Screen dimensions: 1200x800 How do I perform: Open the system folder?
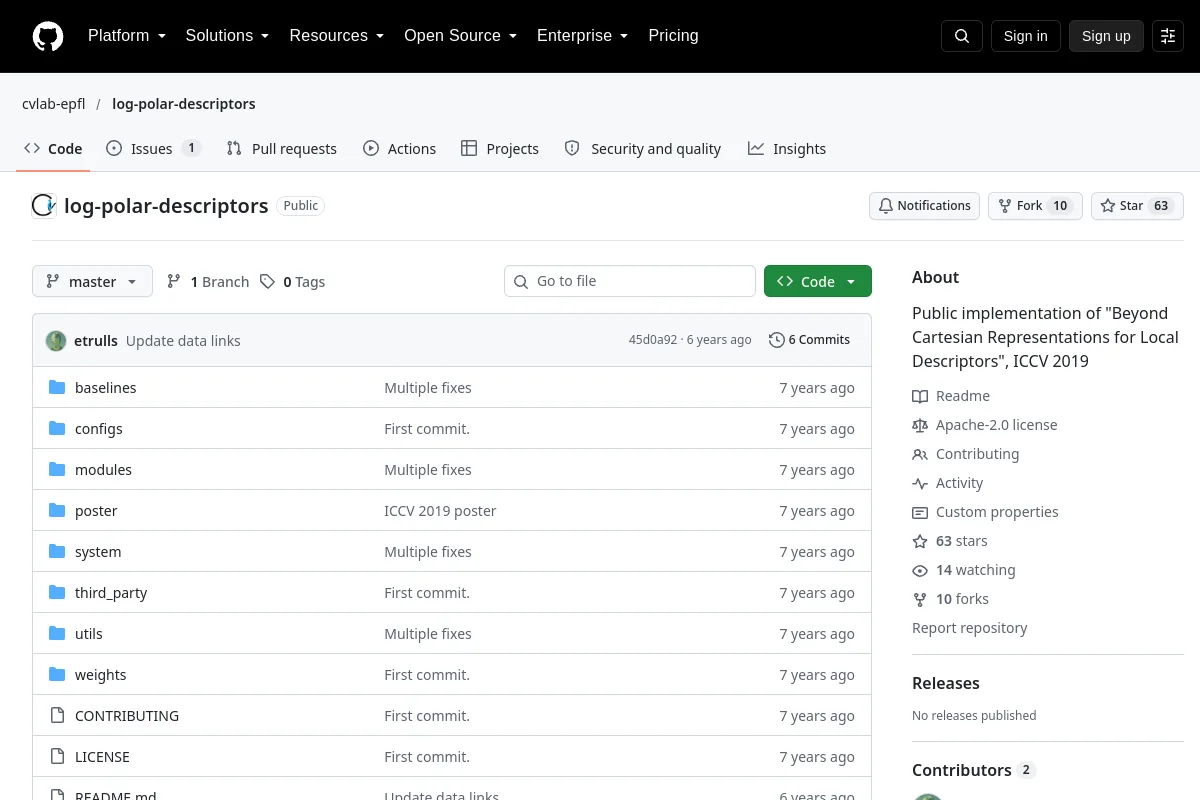(x=98, y=552)
